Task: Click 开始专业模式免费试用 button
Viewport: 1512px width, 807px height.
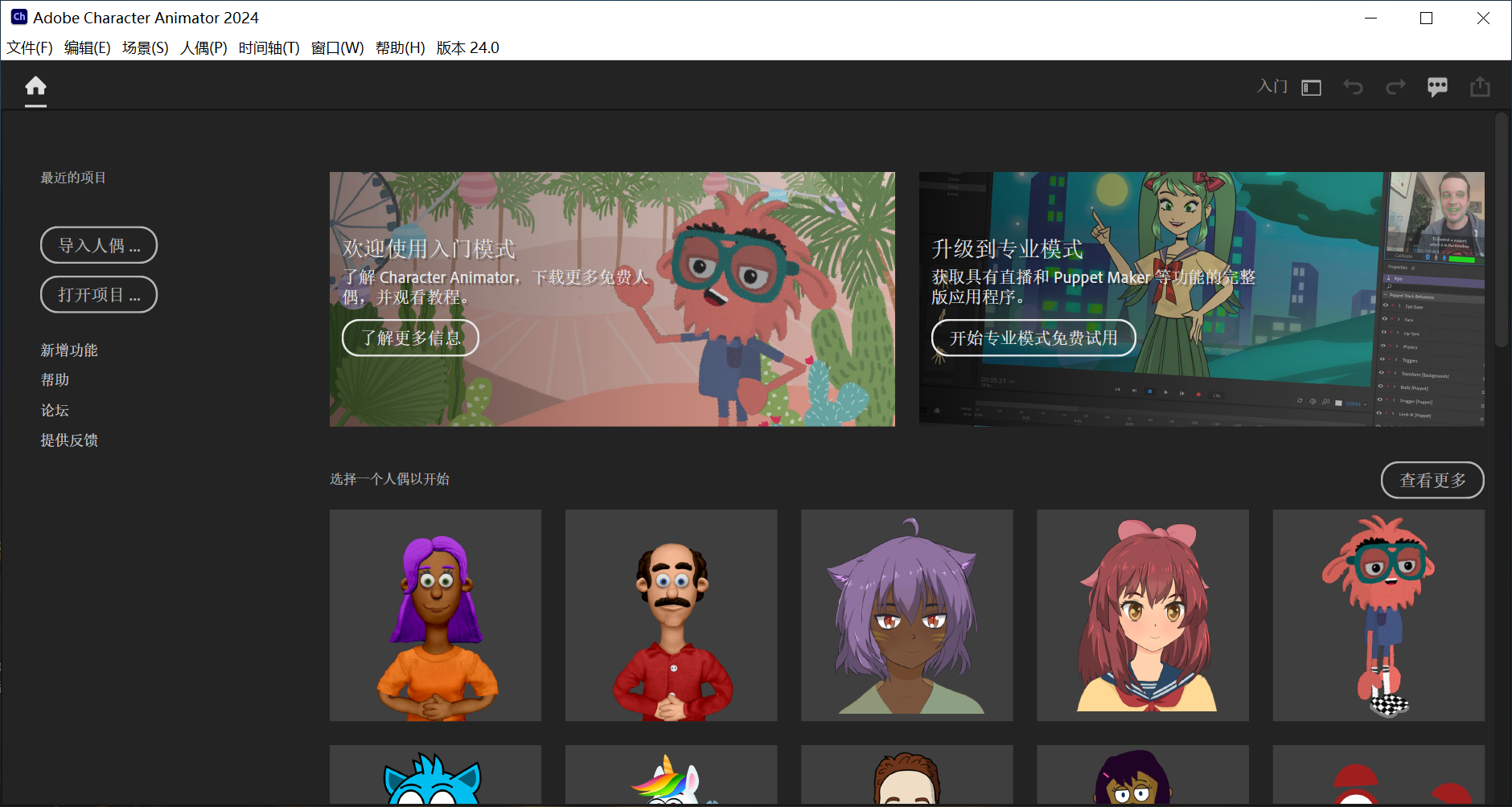Action: pos(1033,338)
